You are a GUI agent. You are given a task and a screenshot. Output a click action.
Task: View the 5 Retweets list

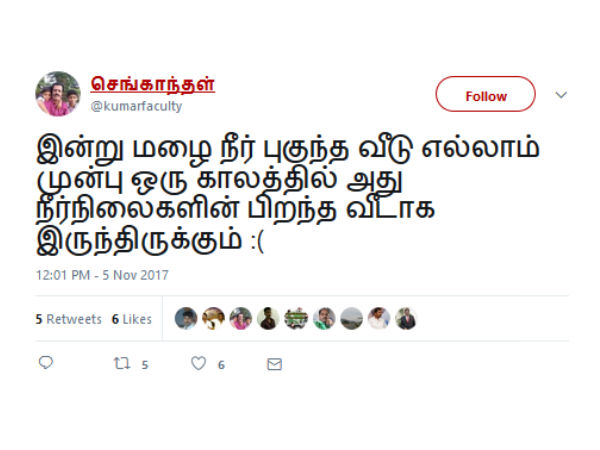click(68, 319)
